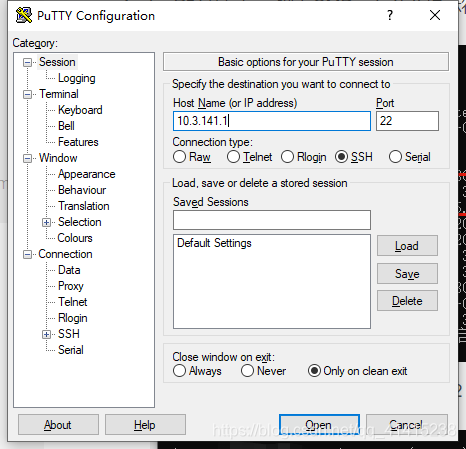Open the Terminal category
Image resolution: width=466 pixels, height=449 pixels.
tap(59, 94)
